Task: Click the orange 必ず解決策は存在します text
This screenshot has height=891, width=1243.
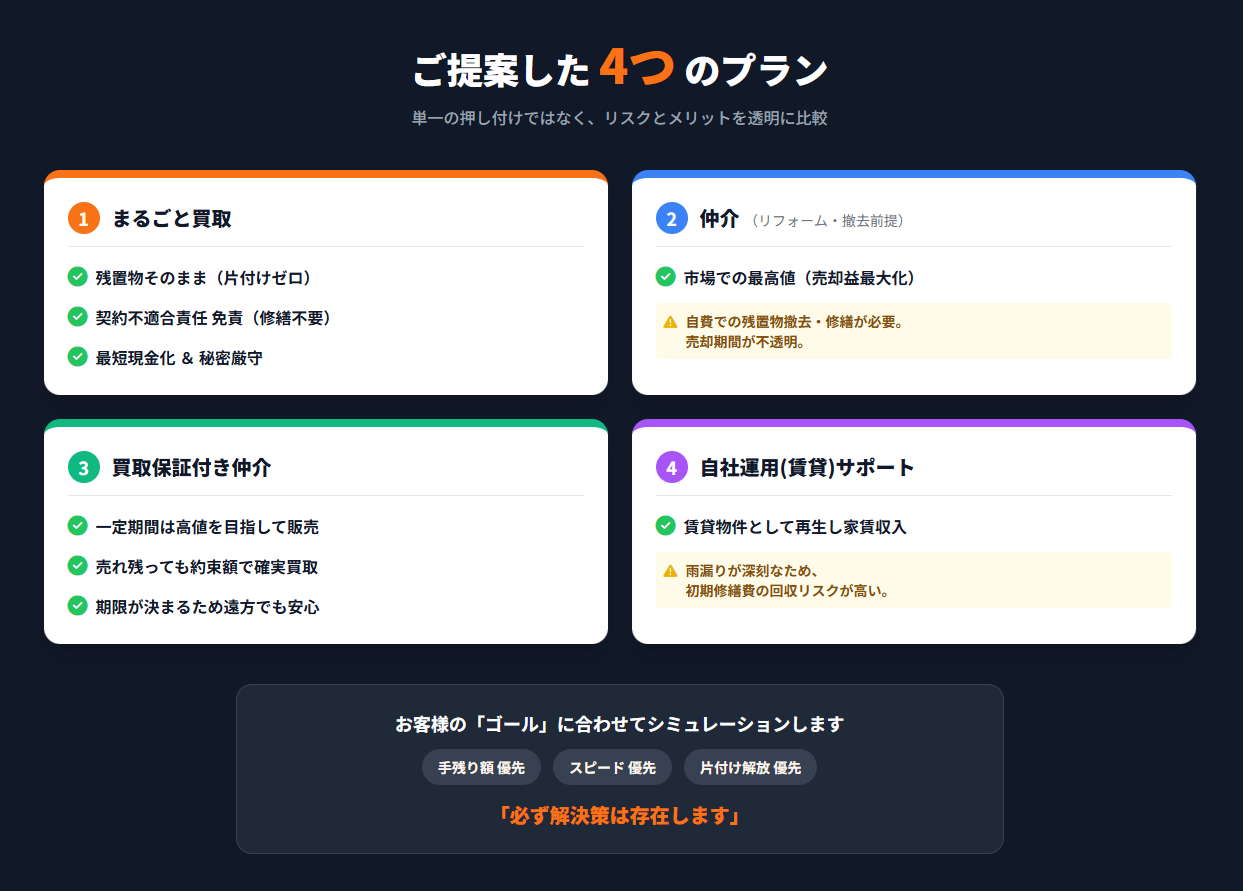Action: click(x=619, y=816)
